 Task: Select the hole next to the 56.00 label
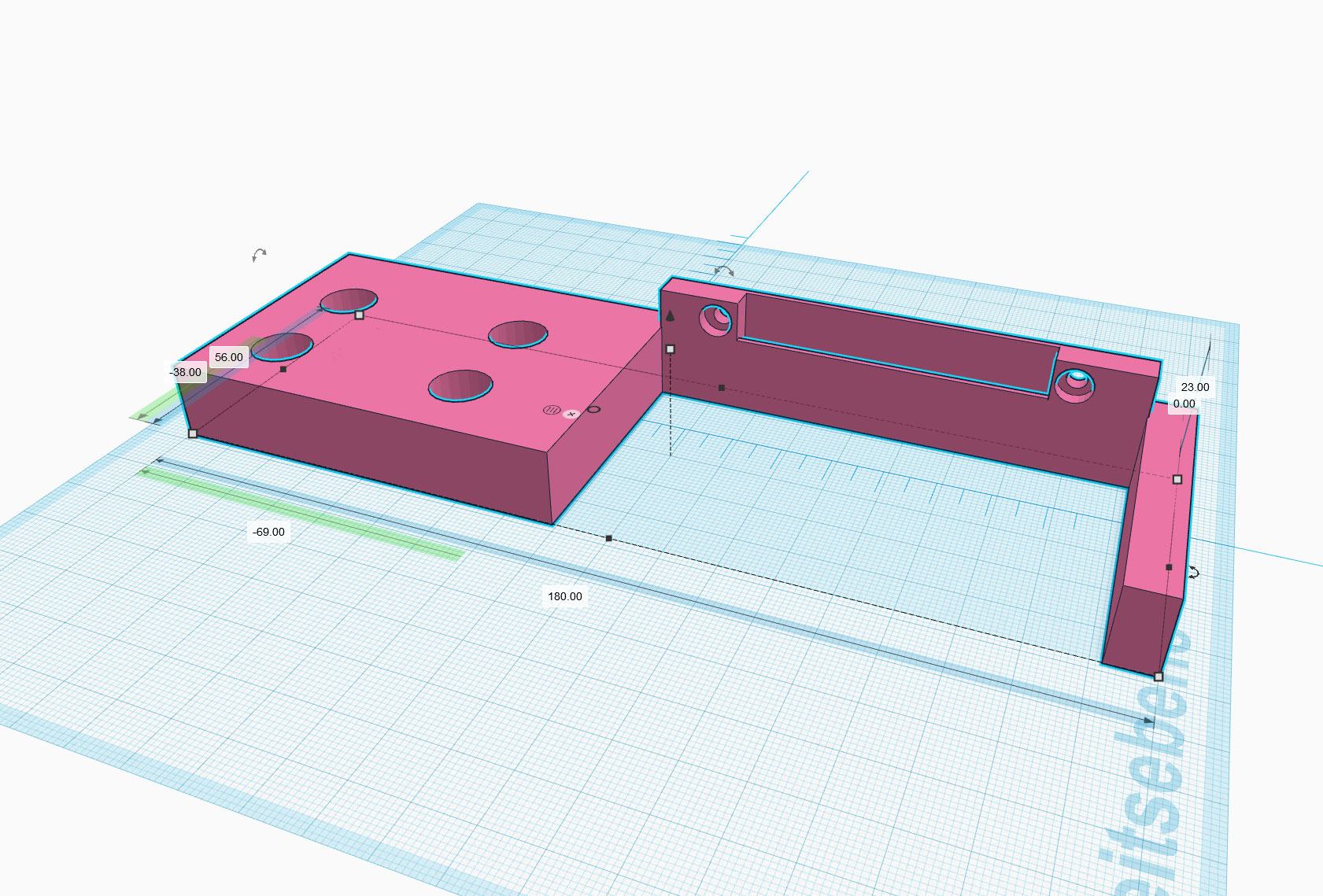pyautogui.click(x=283, y=347)
